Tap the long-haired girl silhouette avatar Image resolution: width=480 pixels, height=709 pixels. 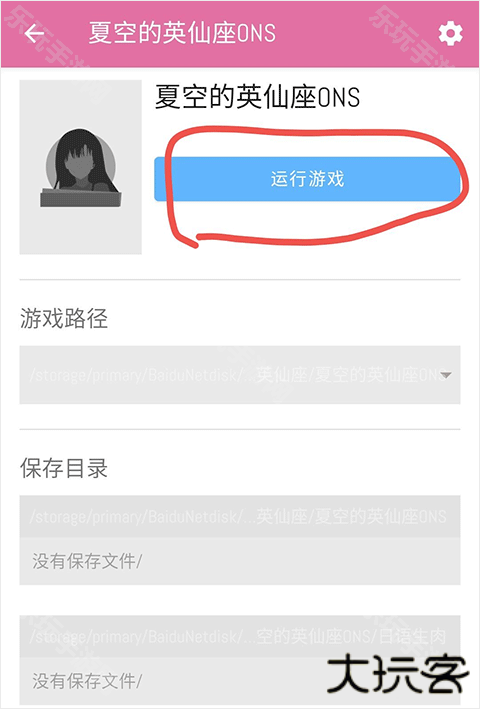[81, 168]
